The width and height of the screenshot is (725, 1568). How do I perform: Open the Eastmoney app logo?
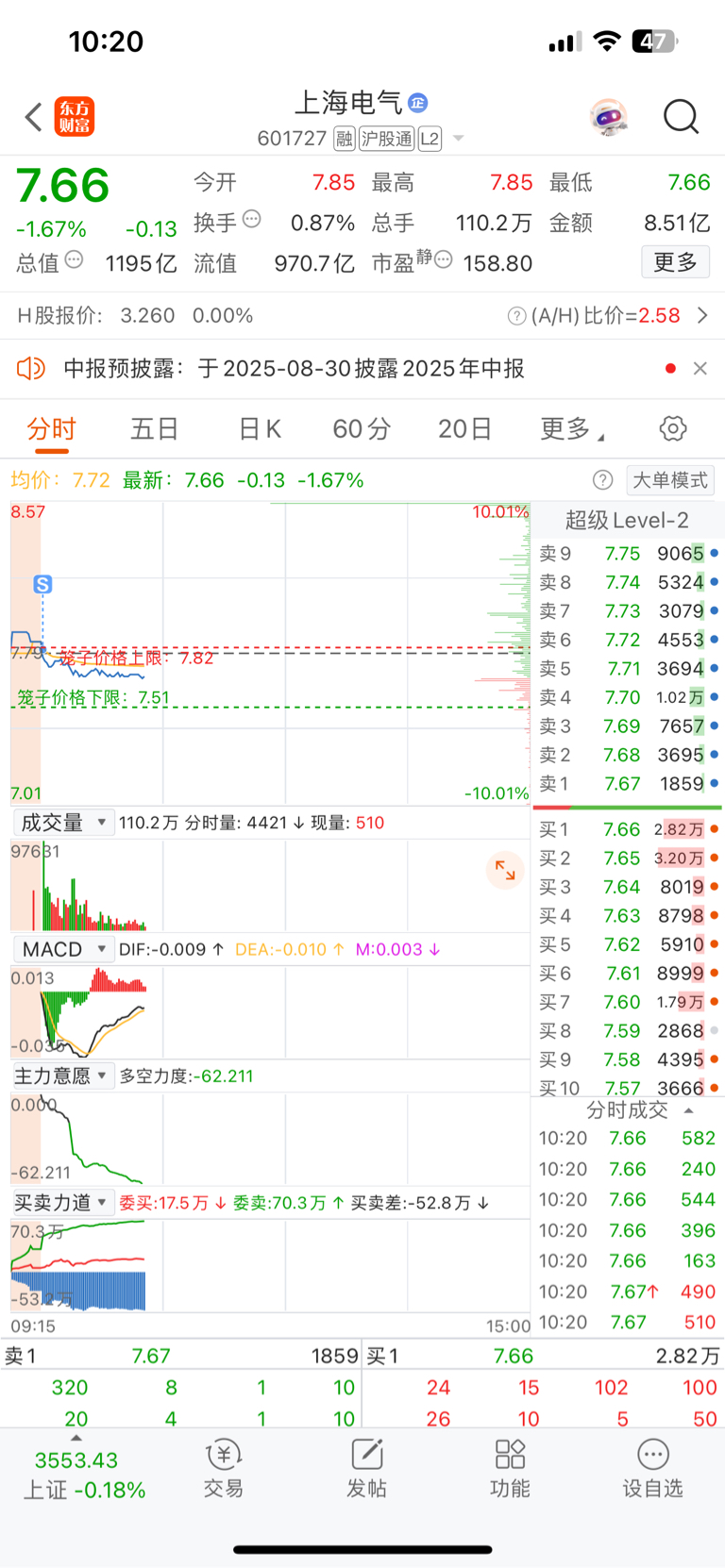[x=75, y=117]
